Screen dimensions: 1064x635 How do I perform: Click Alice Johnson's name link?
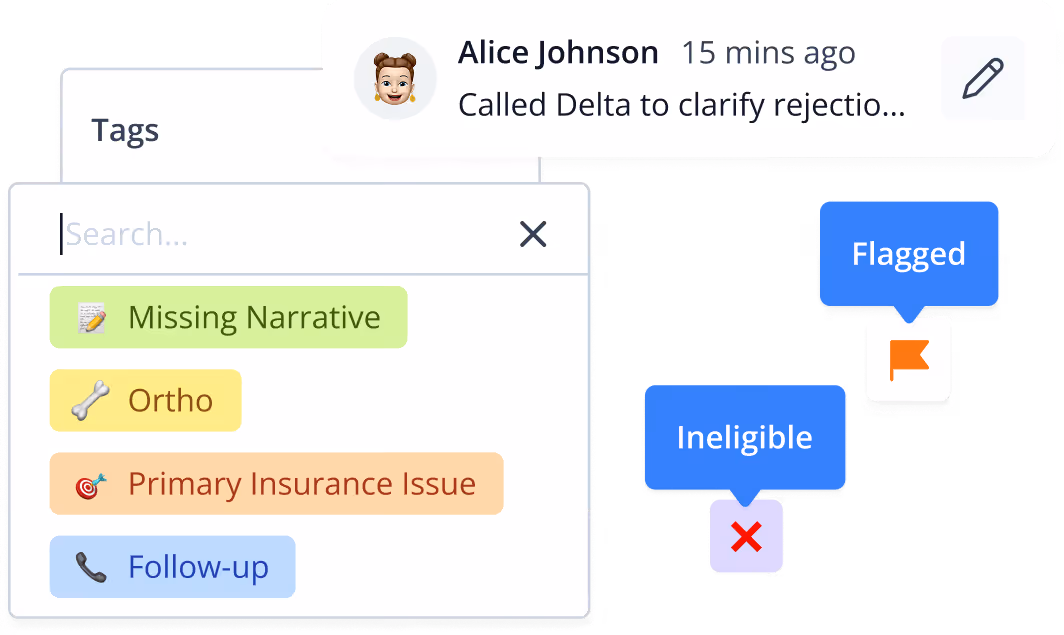(x=558, y=52)
